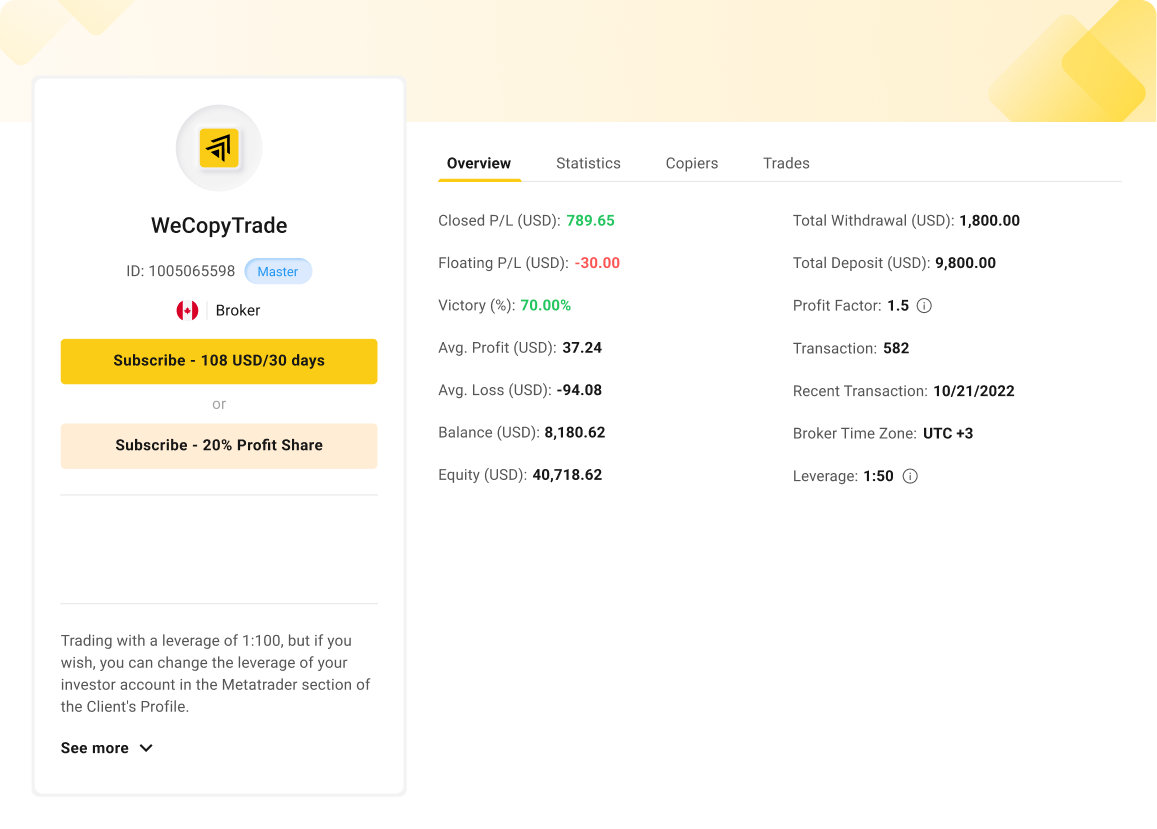Choose Subscribe - 20% Profit Share

219,446
